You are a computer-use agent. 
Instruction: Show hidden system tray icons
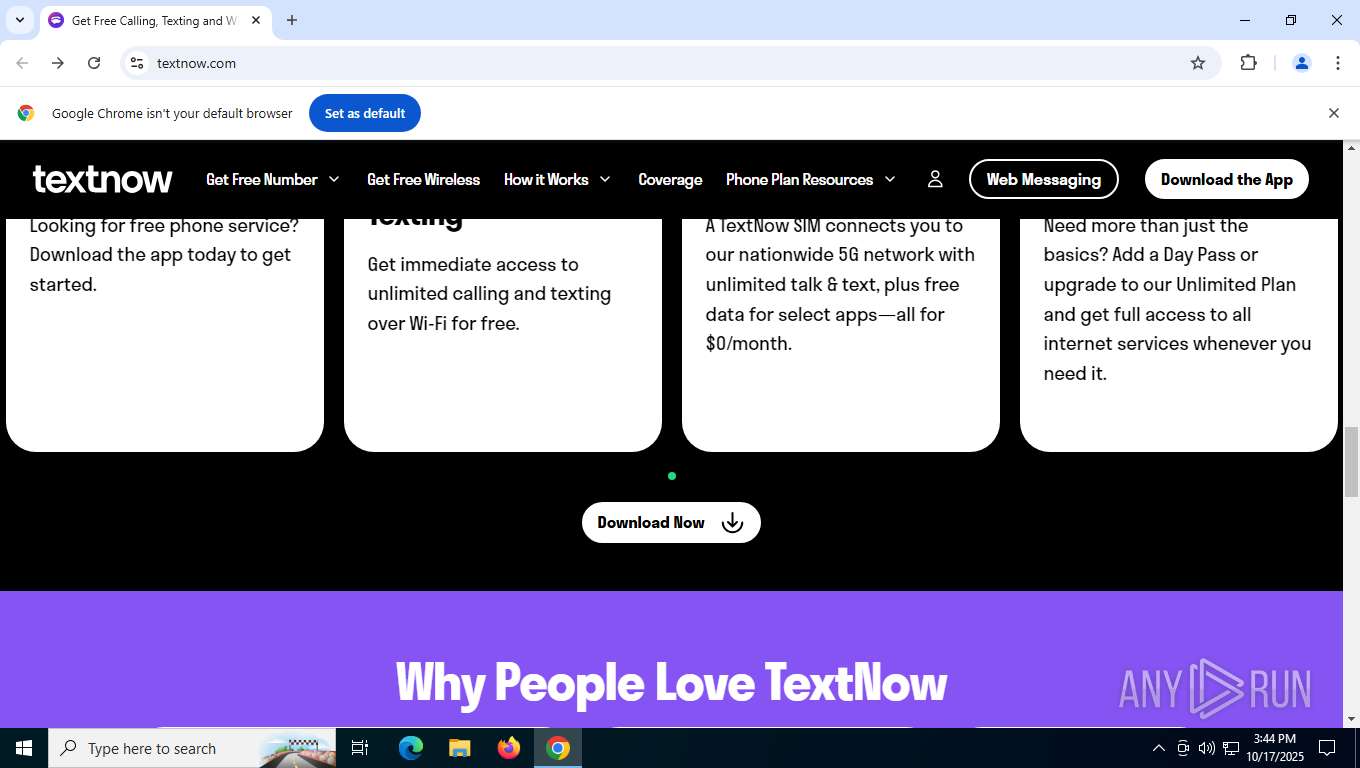tap(1158, 748)
